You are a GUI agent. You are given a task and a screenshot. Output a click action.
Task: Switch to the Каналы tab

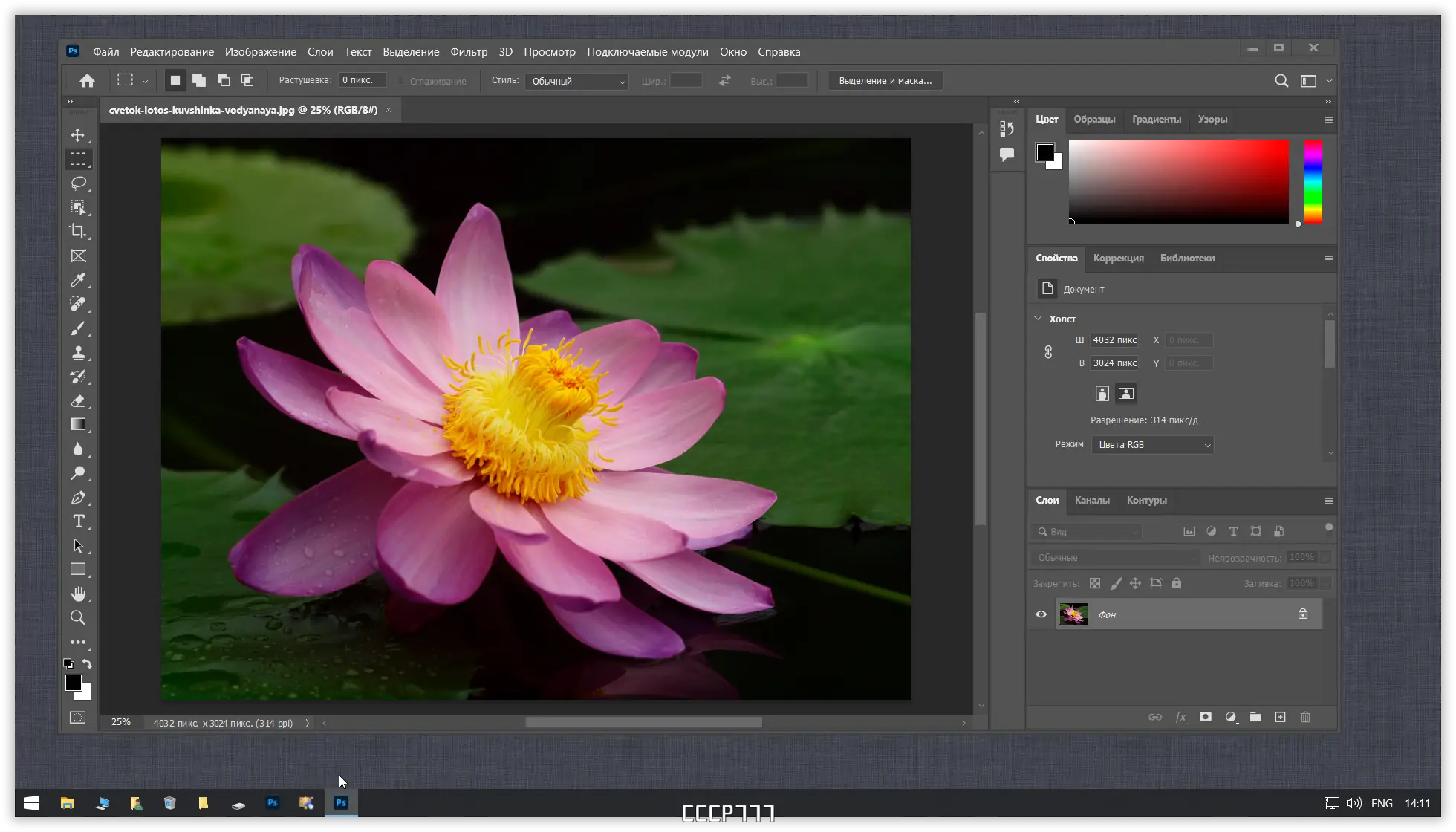coord(1091,501)
